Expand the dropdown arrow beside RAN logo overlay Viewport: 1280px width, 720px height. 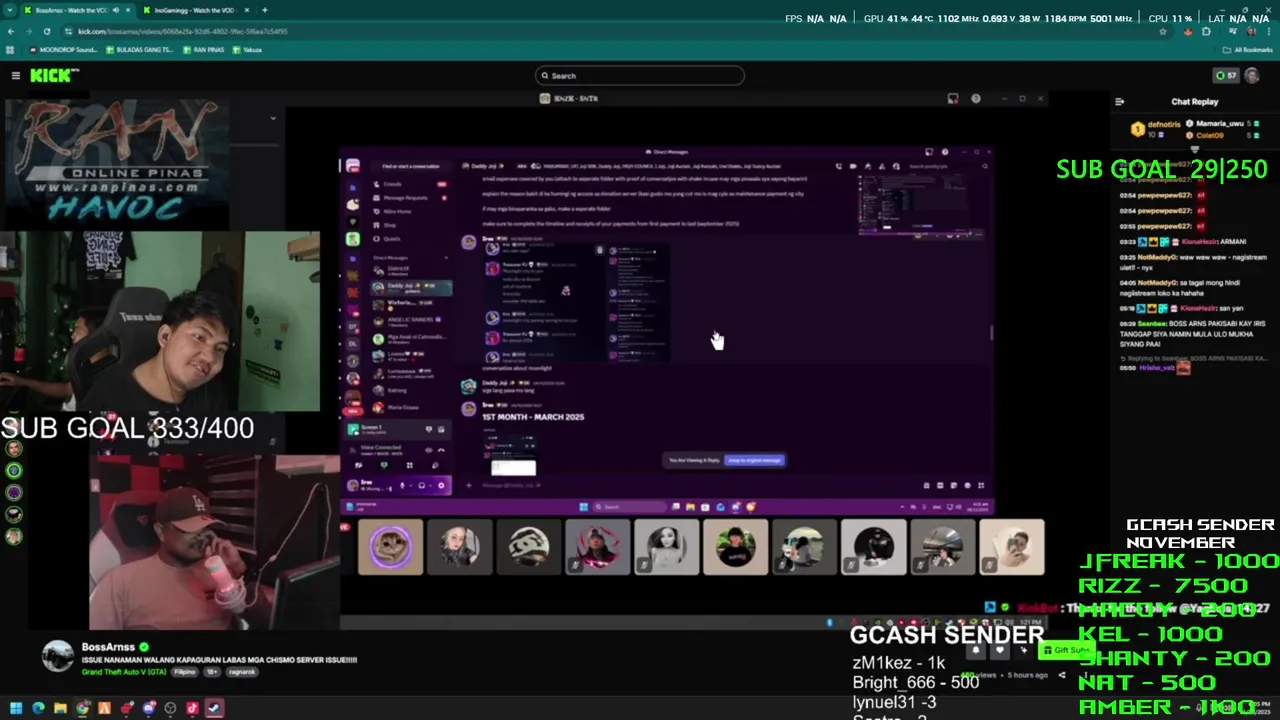(x=273, y=118)
